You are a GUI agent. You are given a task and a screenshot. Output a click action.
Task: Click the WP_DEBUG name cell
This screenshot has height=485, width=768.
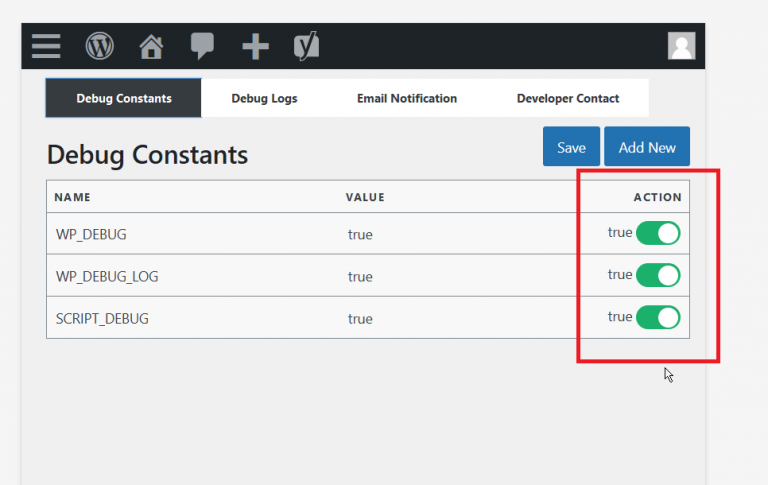(91, 234)
